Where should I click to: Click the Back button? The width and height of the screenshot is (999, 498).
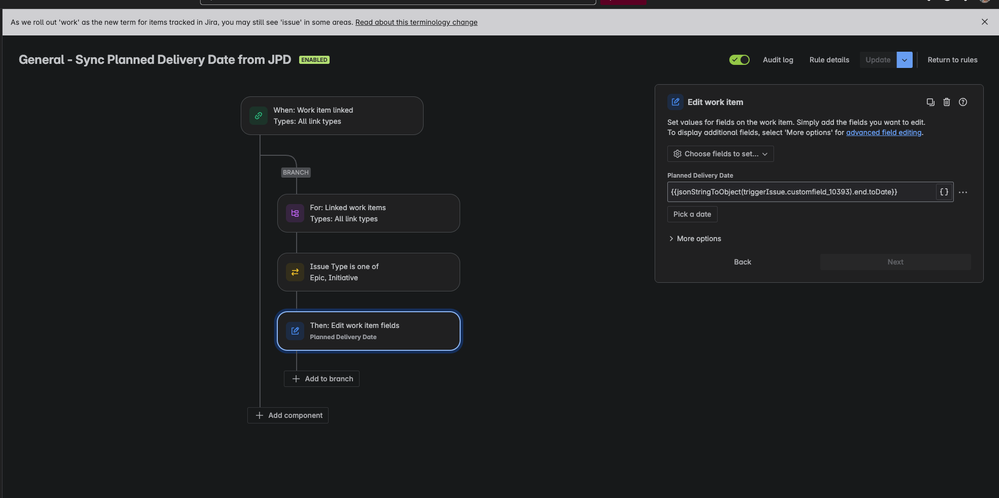pos(742,262)
